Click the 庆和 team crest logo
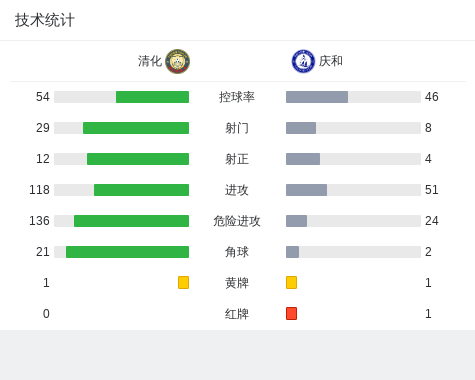The image size is (475, 380). coord(303,61)
